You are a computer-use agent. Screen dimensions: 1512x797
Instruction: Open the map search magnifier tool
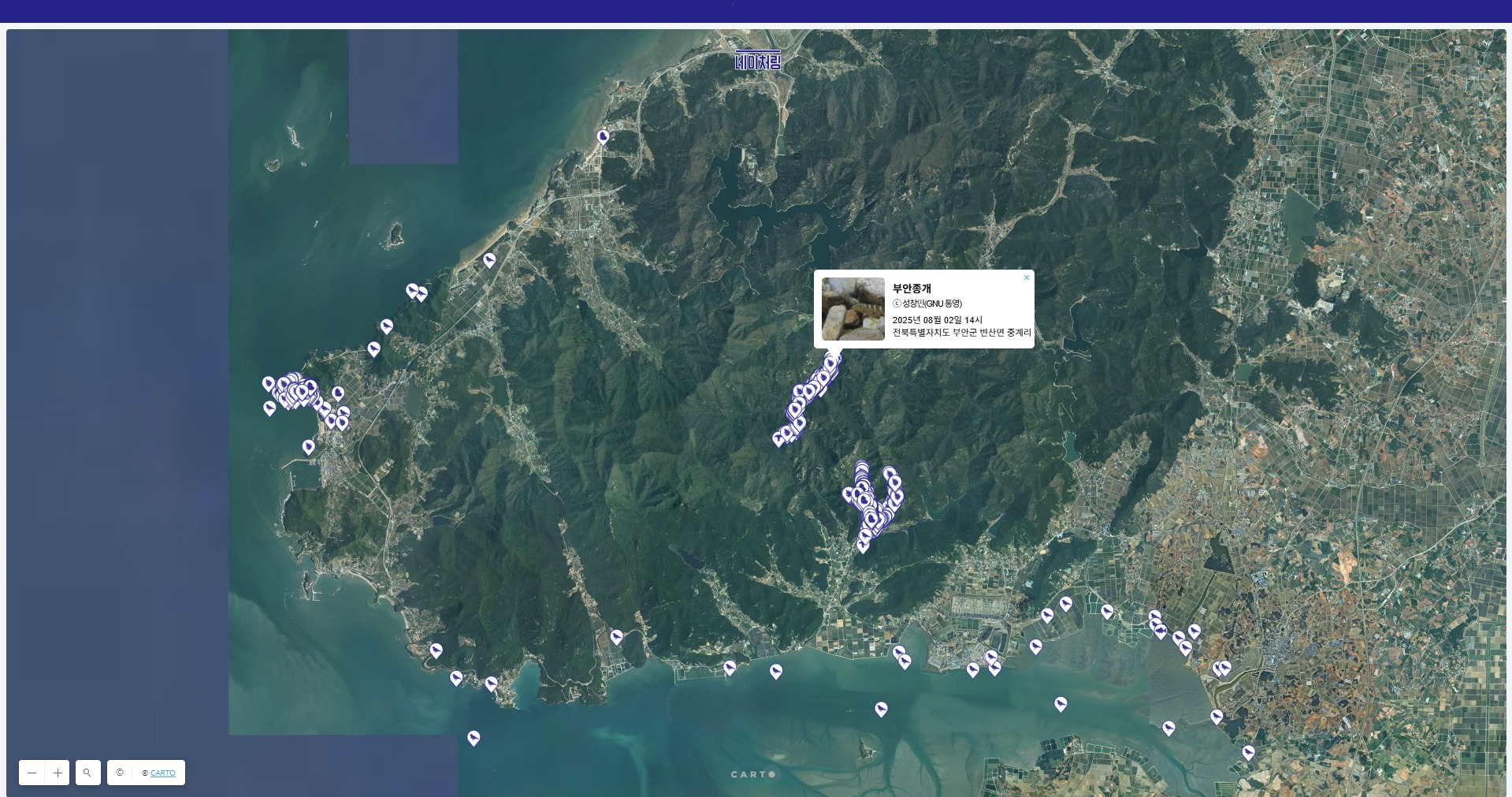(x=87, y=773)
